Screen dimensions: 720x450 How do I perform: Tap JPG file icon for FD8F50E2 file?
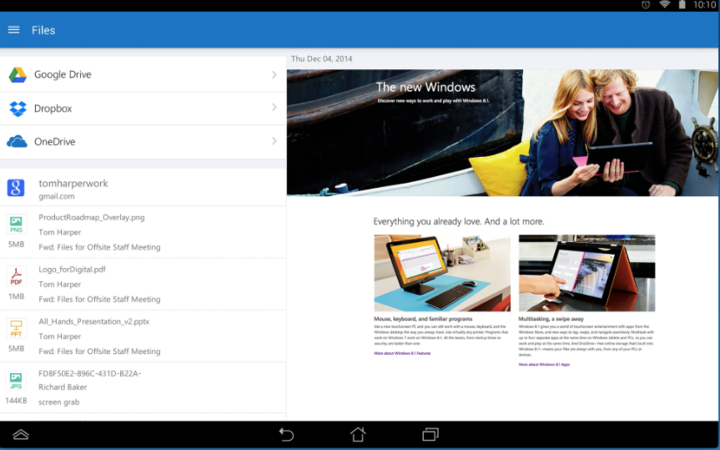click(x=16, y=381)
